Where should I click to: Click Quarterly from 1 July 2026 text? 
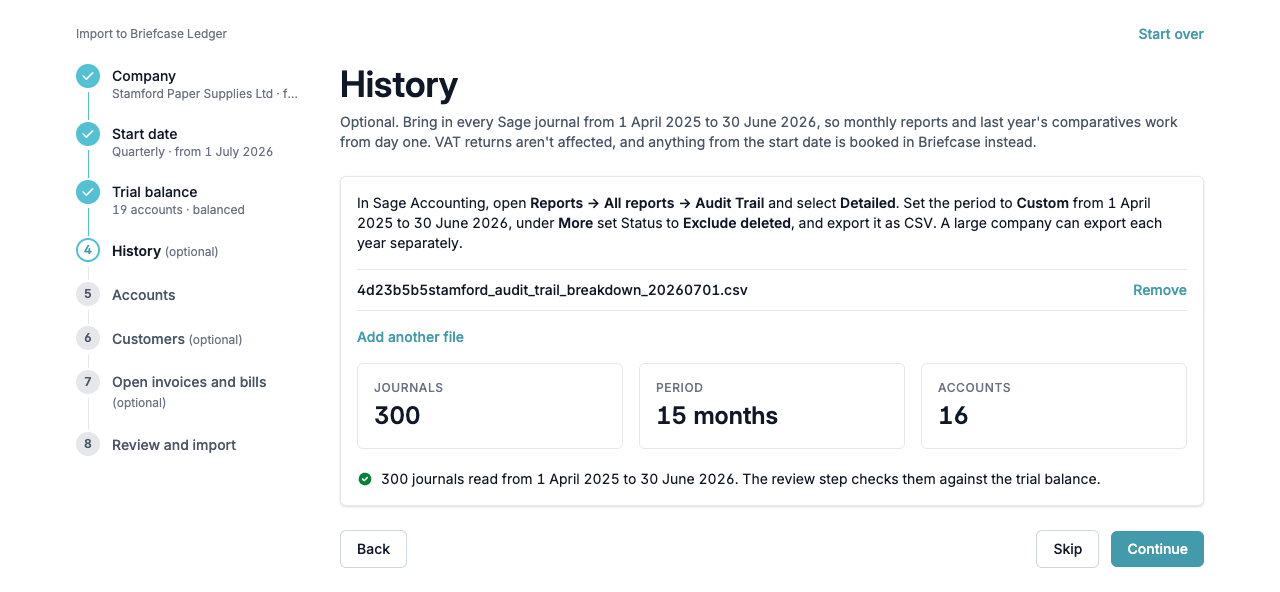pyautogui.click(x=192, y=152)
